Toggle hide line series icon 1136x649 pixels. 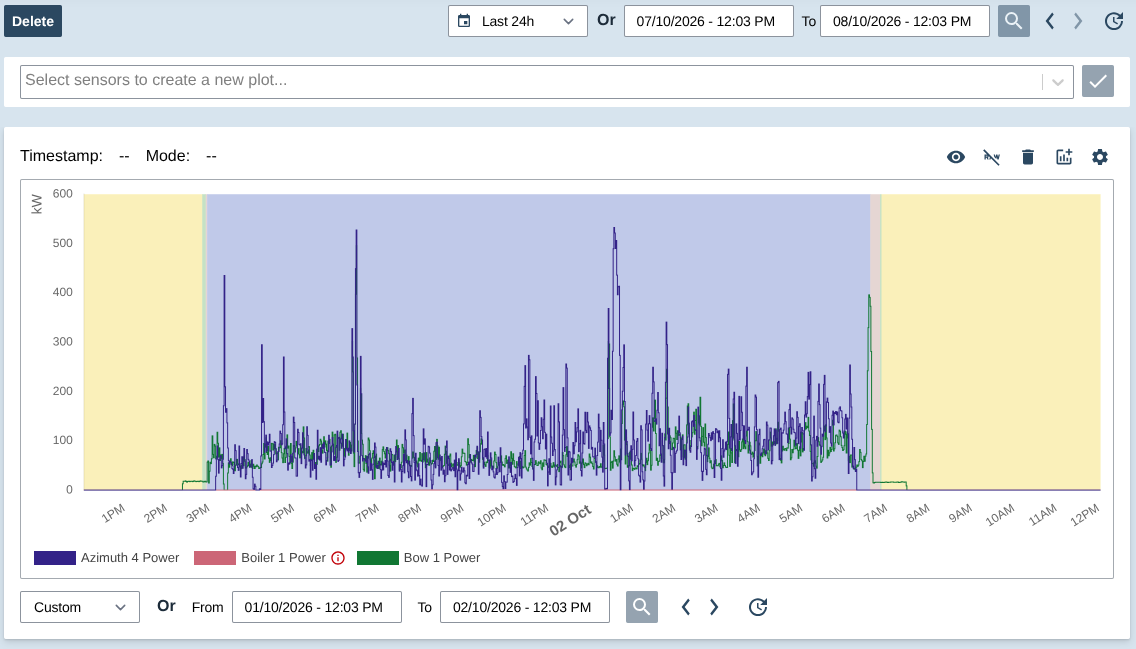(991, 156)
